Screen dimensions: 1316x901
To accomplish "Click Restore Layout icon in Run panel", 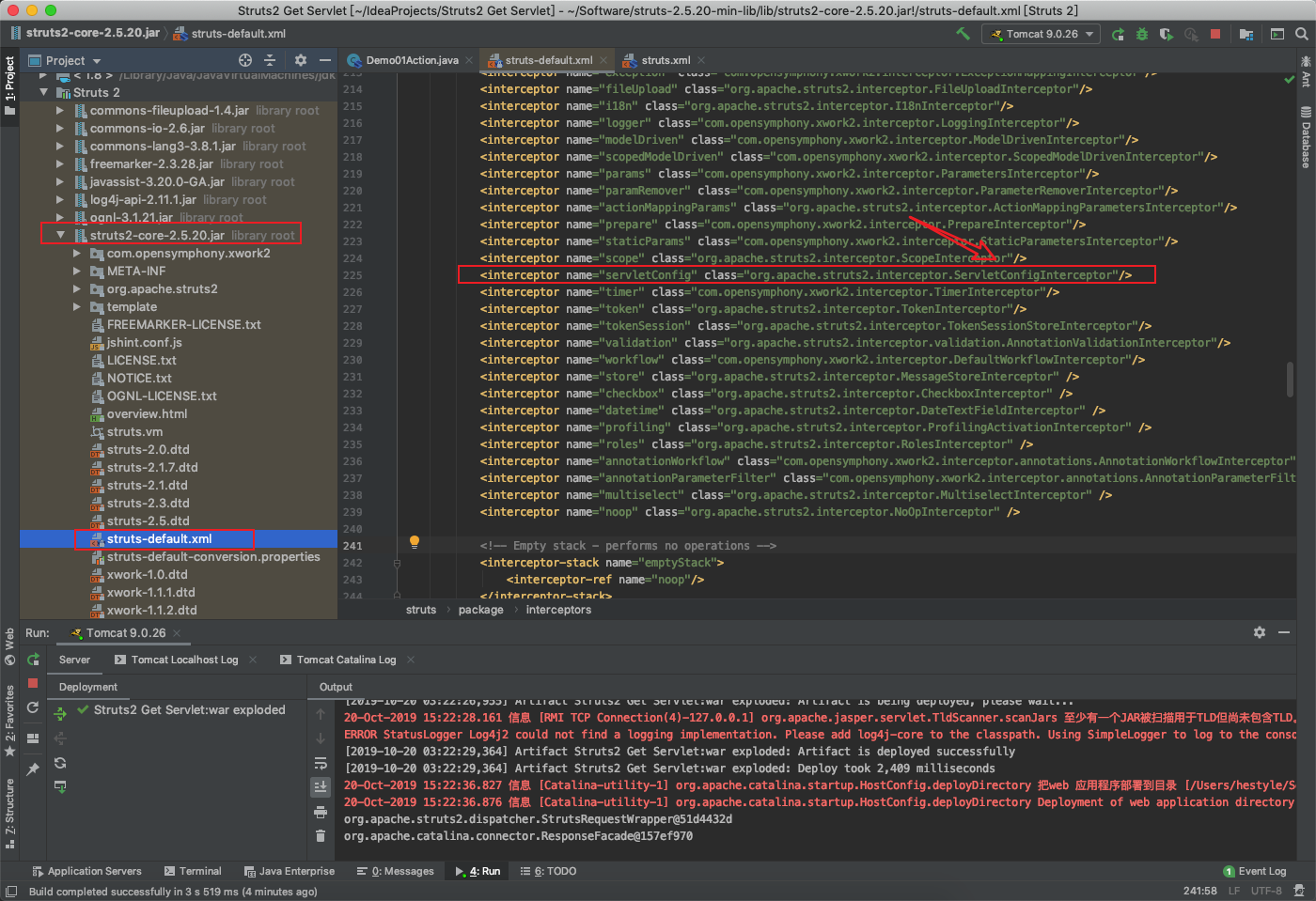I will pos(33,738).
